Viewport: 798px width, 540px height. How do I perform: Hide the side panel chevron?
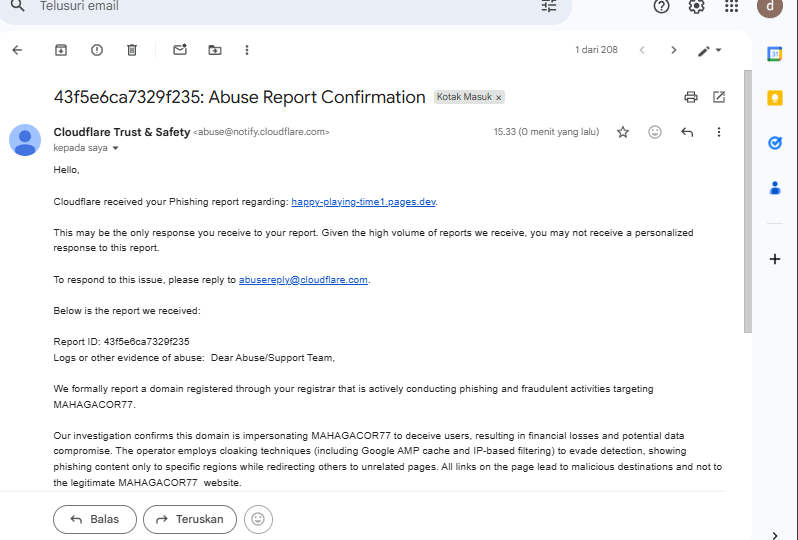(x=775, y=535)
